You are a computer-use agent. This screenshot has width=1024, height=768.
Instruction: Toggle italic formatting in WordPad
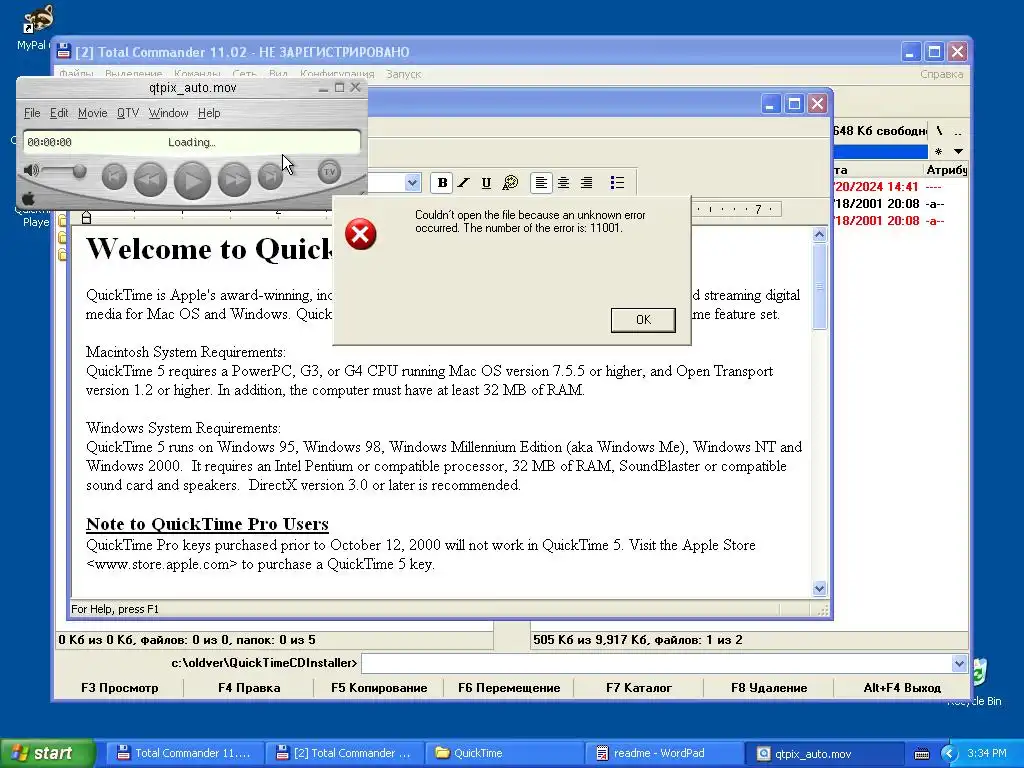point(464,183)
